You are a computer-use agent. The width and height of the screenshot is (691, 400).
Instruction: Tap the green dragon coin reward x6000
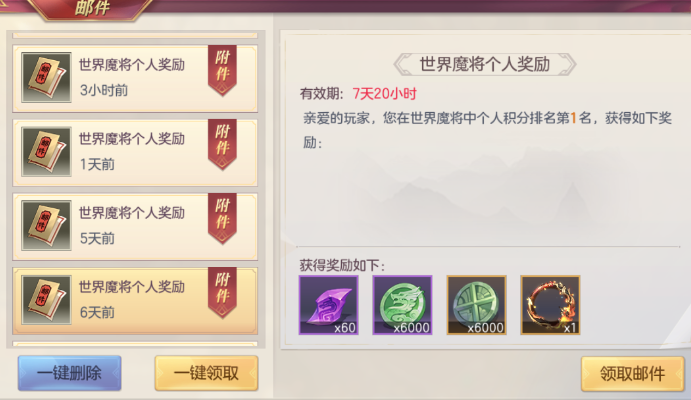402,305
